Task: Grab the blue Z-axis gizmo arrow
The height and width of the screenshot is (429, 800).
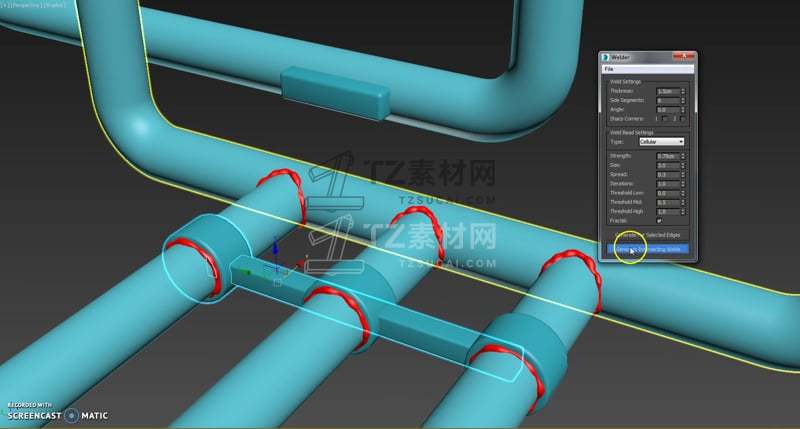Action: click(x=276, y=248)
